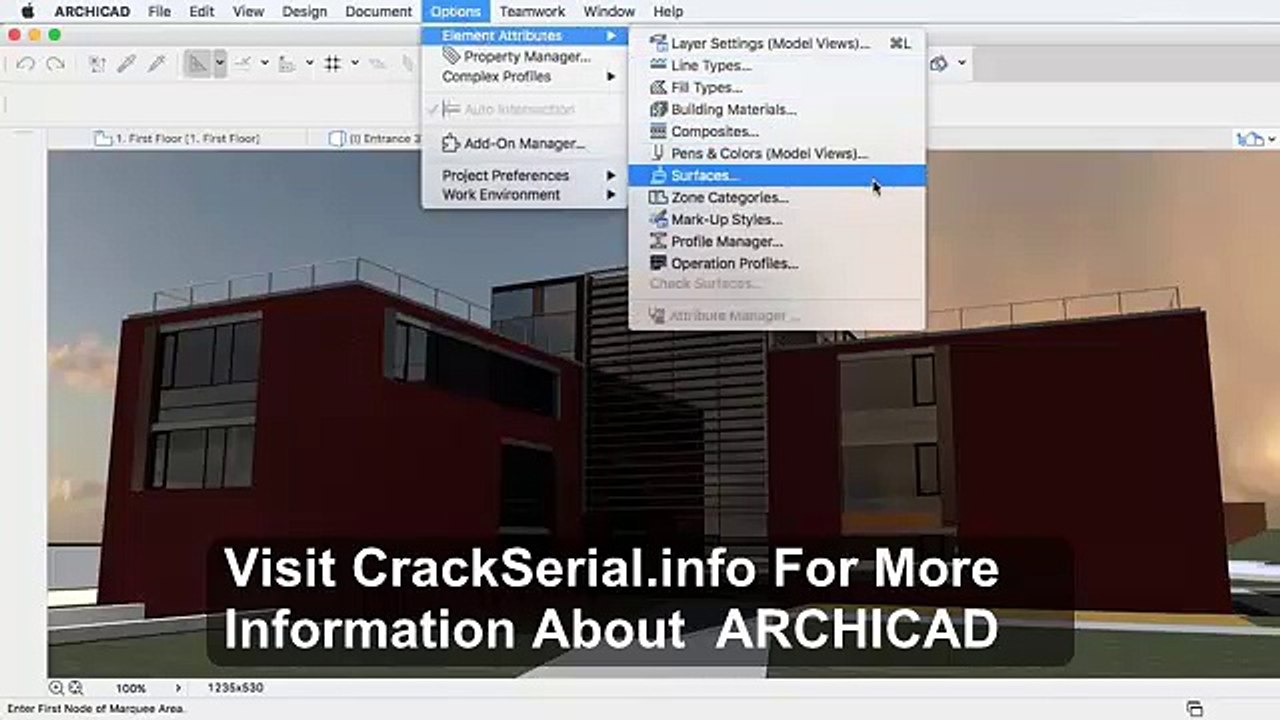1280x720 pixels.
Task: Open the arrow next to 3D cube icon
Action: pyautogui.click(x=962, y=63)
